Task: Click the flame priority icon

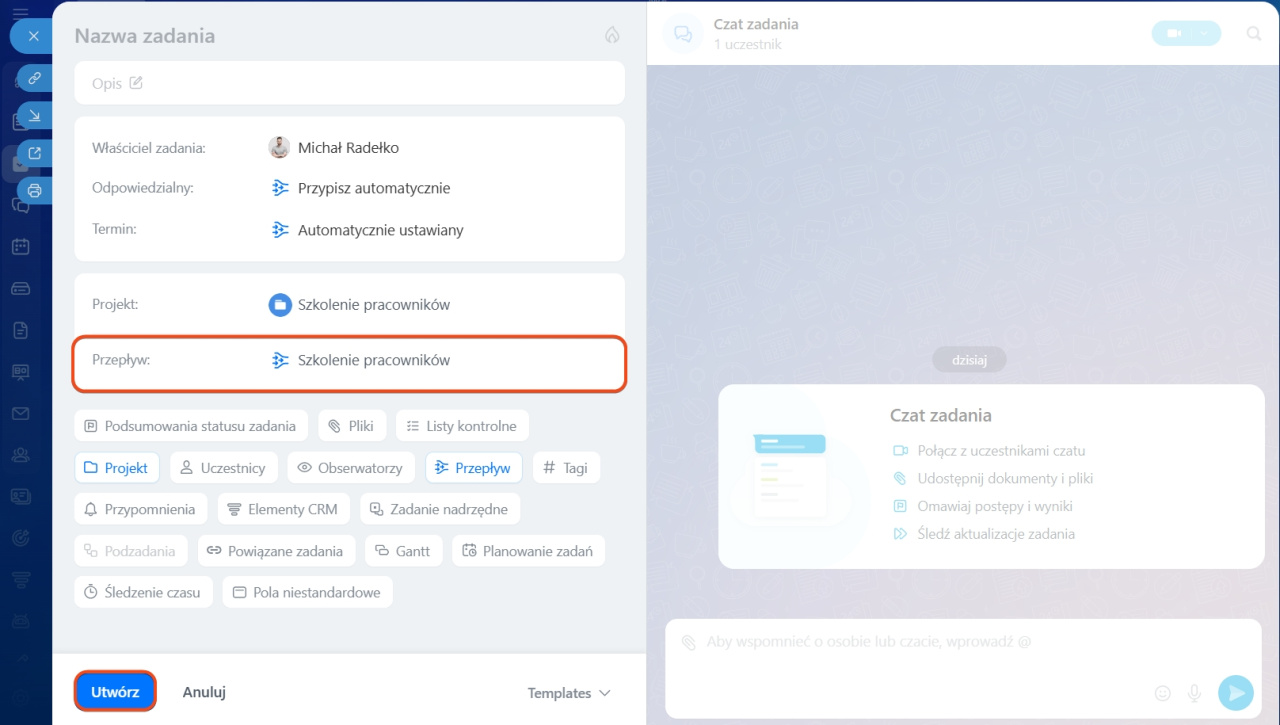Action: (x=612, y=35)
